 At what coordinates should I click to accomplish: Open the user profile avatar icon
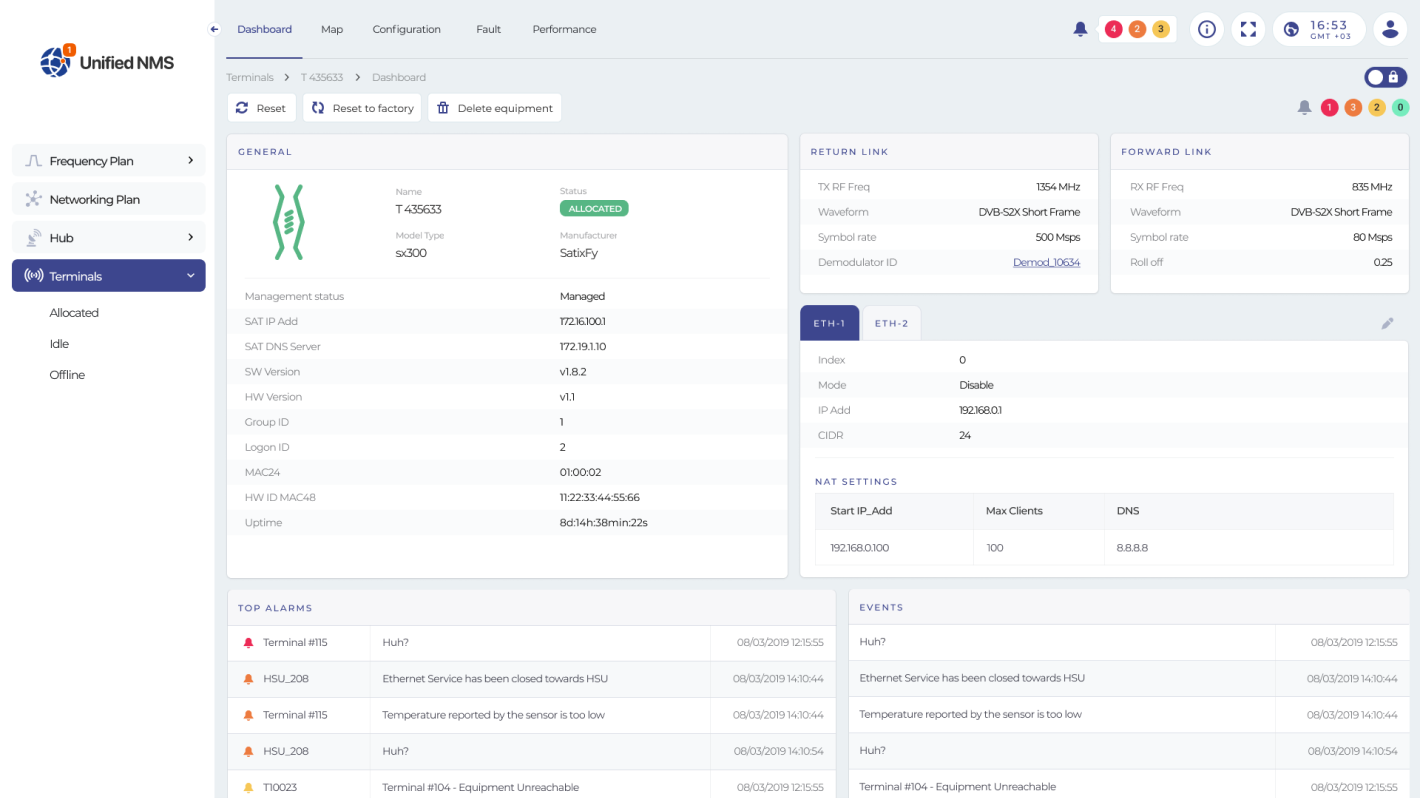point(1390,29)
